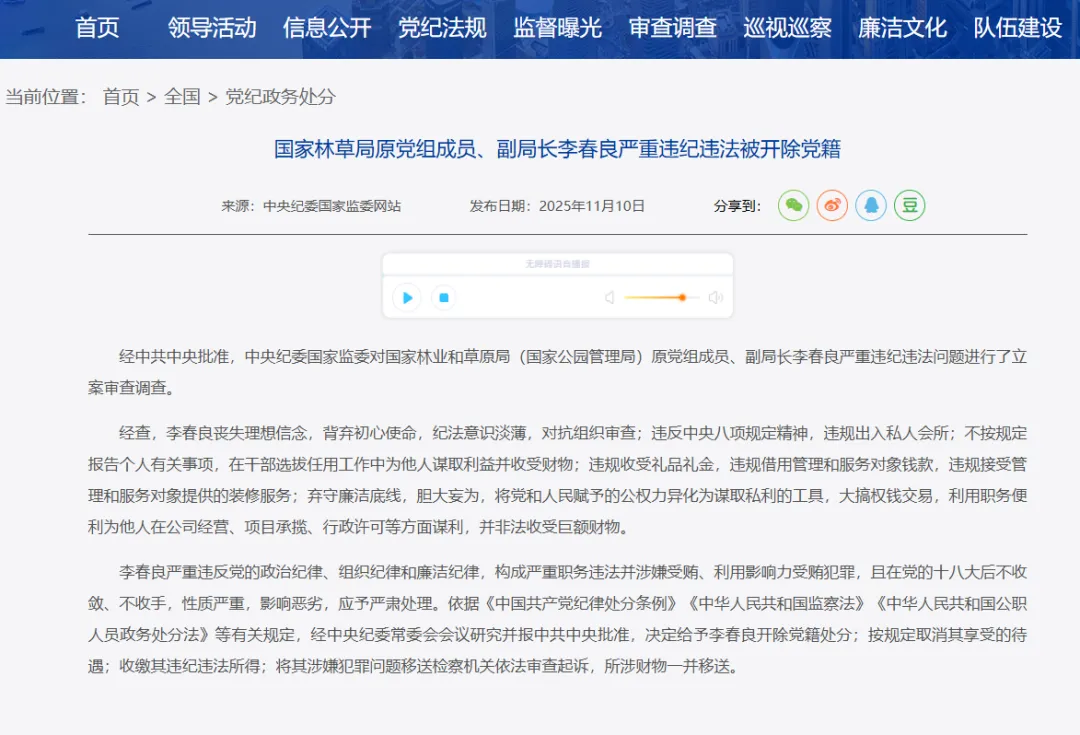Click paragraph beginning 李春良严重违反党的政治纪律

point(557,619)
